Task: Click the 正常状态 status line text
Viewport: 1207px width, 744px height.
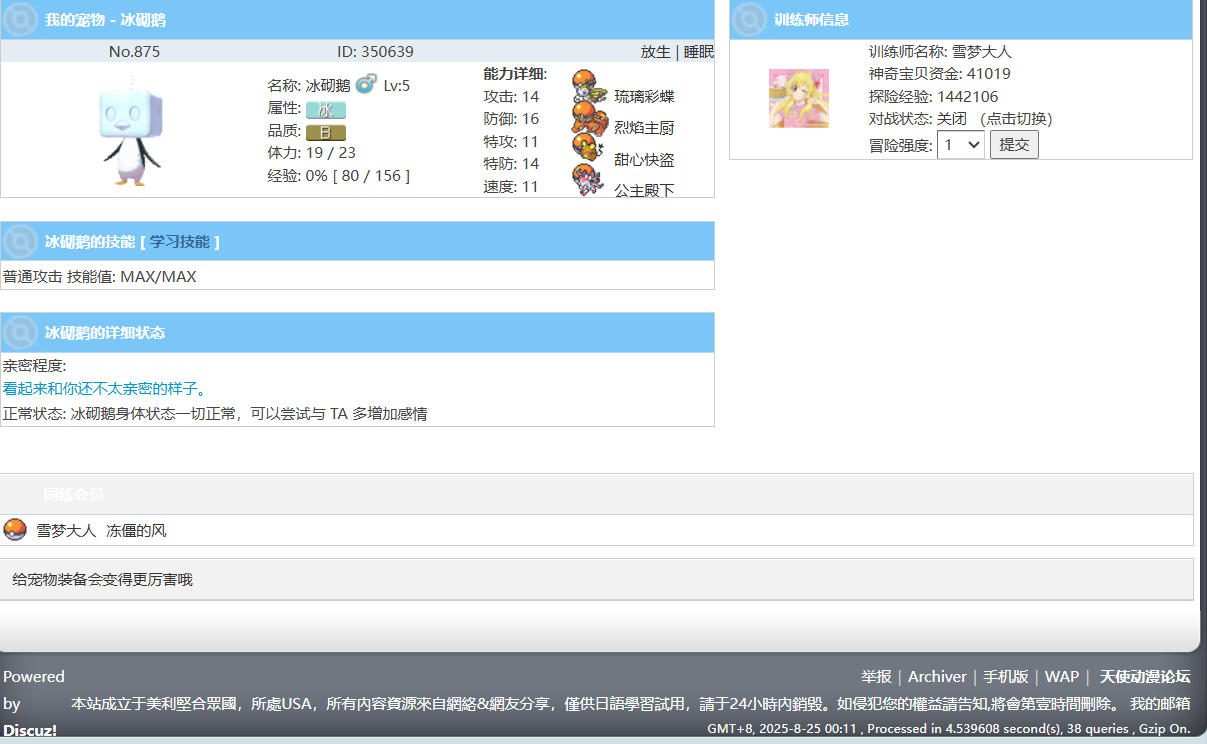Action: (215, 413)
